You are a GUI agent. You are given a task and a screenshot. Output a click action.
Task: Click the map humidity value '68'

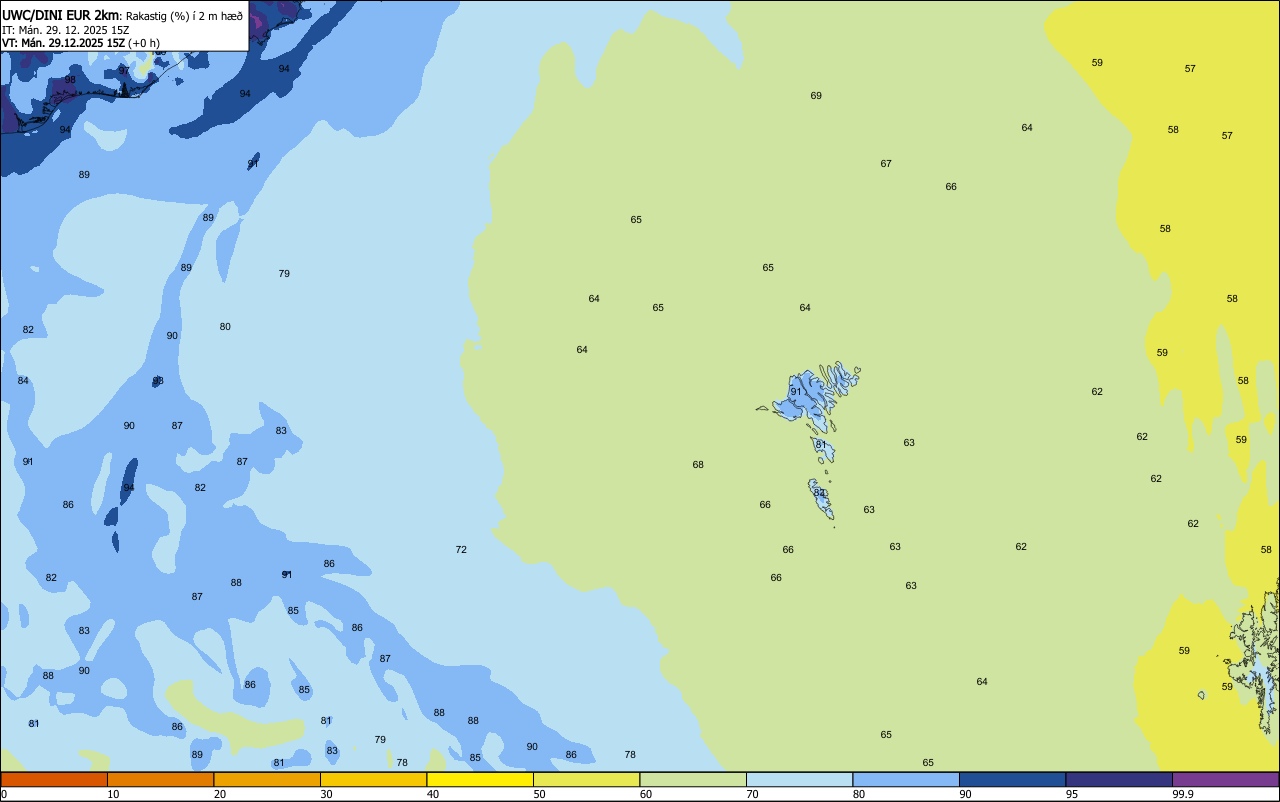tap(698, 465)
